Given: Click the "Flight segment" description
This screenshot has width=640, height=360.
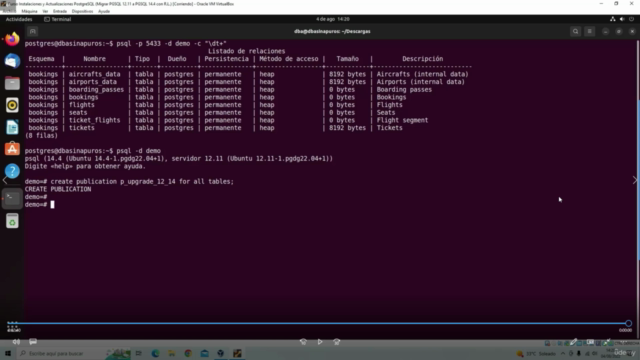Looking at the screenshot, I should click(402, 120).
